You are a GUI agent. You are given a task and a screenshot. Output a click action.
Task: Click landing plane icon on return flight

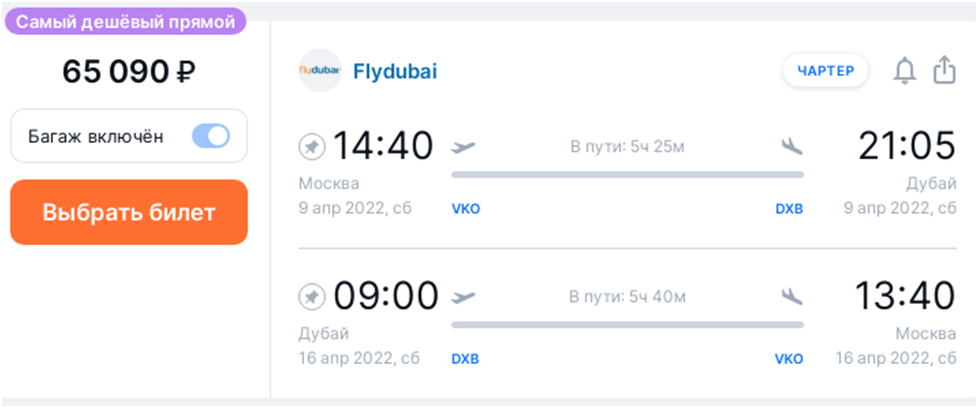click(x=792, y=296)
